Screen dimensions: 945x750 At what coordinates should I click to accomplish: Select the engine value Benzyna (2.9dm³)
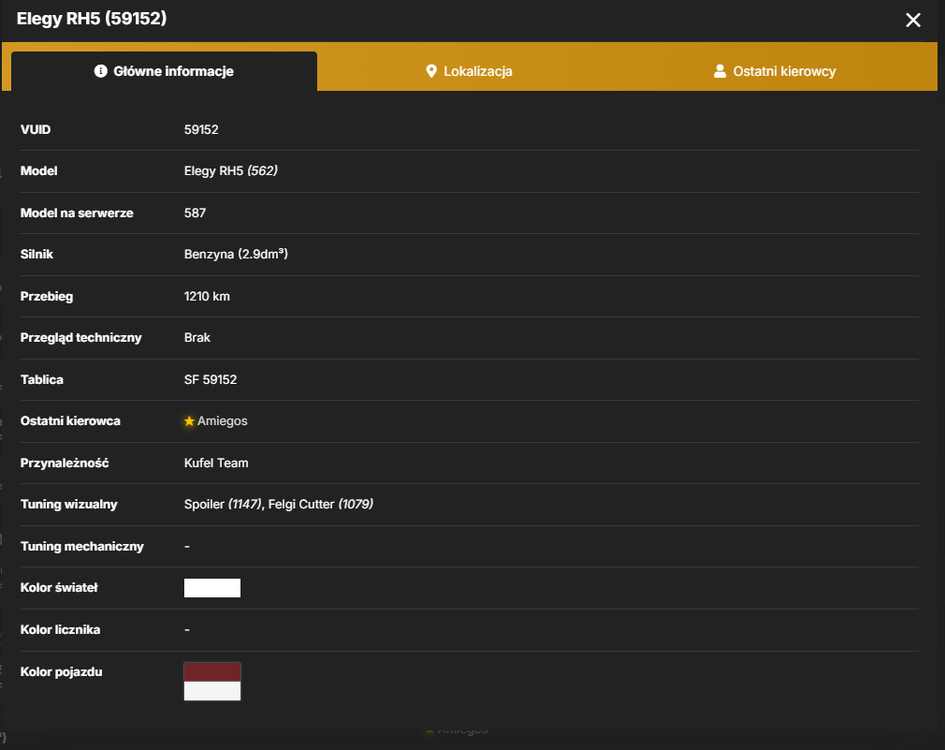pyautogui.click(x=236, y=254)
